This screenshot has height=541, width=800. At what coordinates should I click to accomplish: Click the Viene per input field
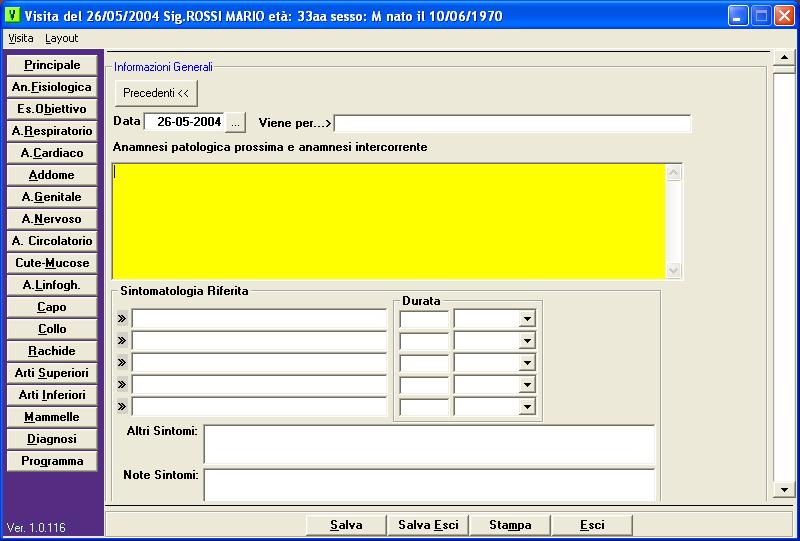[512, 123]
